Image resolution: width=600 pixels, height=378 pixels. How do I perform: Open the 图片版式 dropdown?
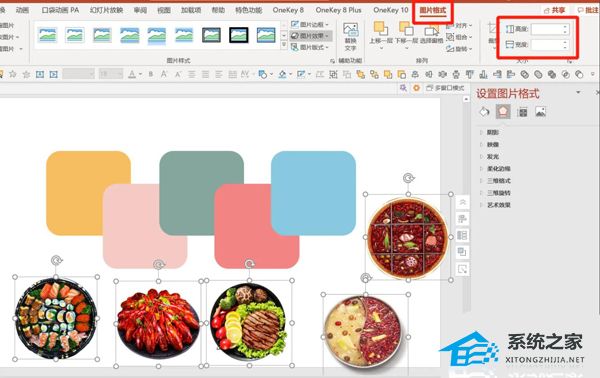click(x=310, y=47)
